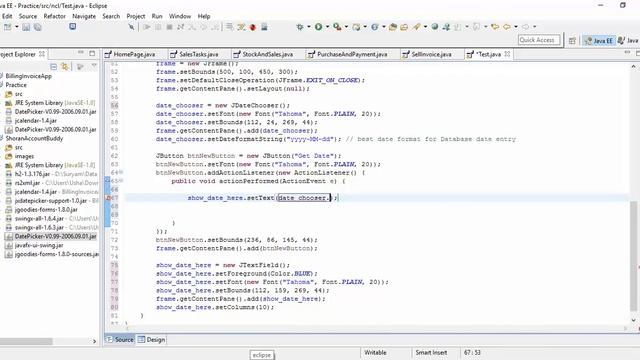
Task: Switch to the Java EE perspective
Action: point(599,40)
